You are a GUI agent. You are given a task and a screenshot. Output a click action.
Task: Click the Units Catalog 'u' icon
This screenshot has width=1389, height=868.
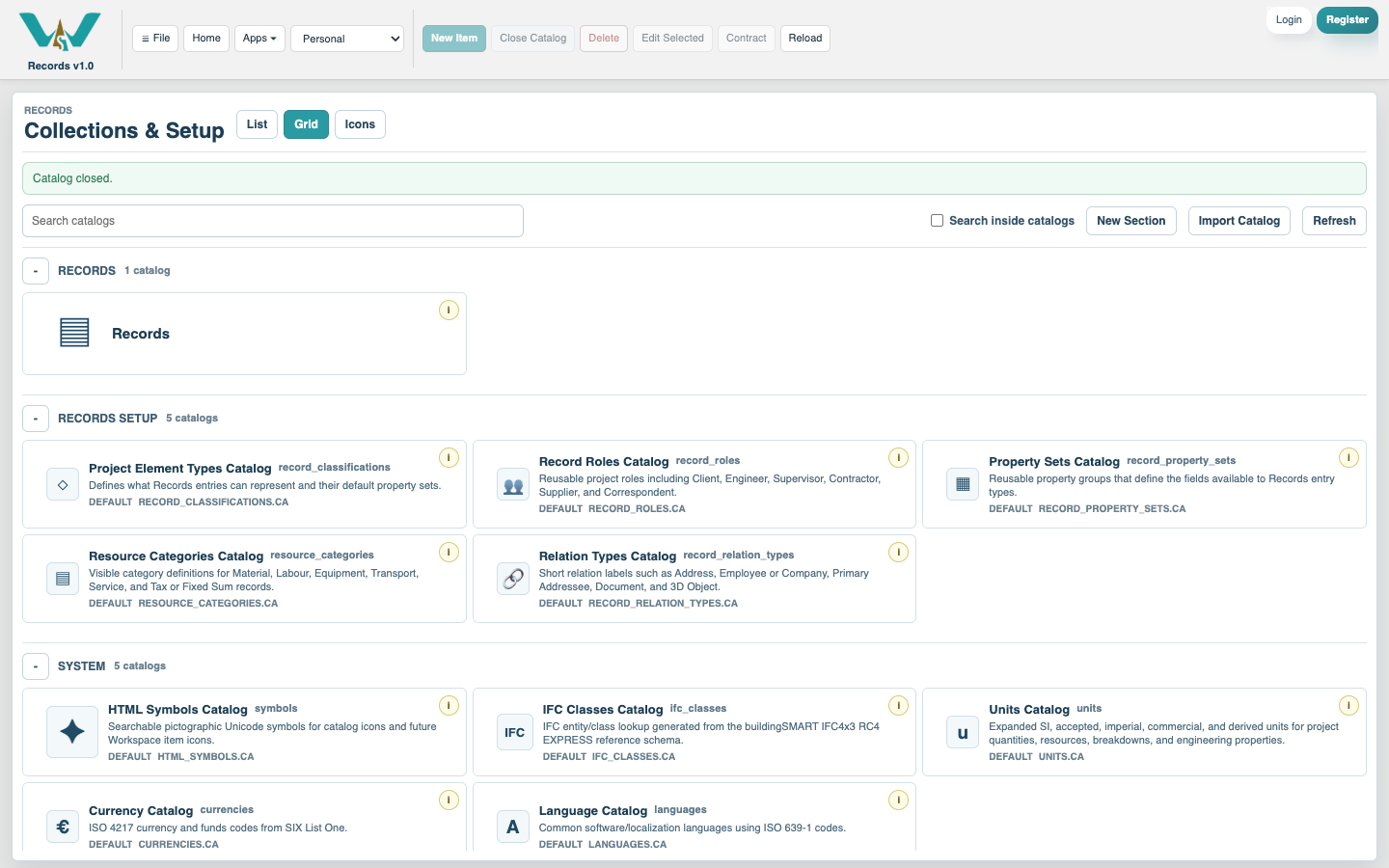(x=963, y=732)
